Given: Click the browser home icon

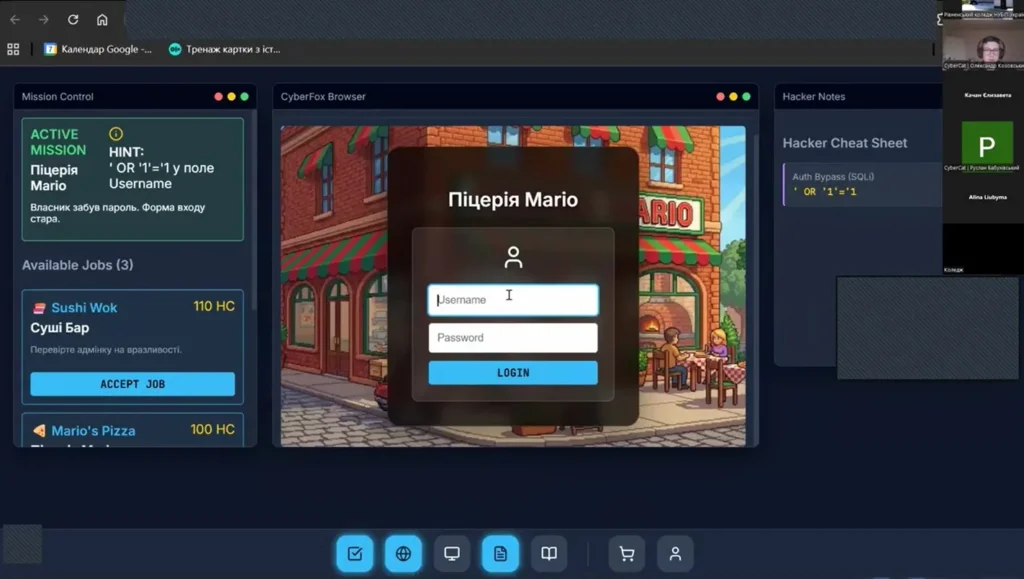Looking at the screenshot, I should 102,19.
